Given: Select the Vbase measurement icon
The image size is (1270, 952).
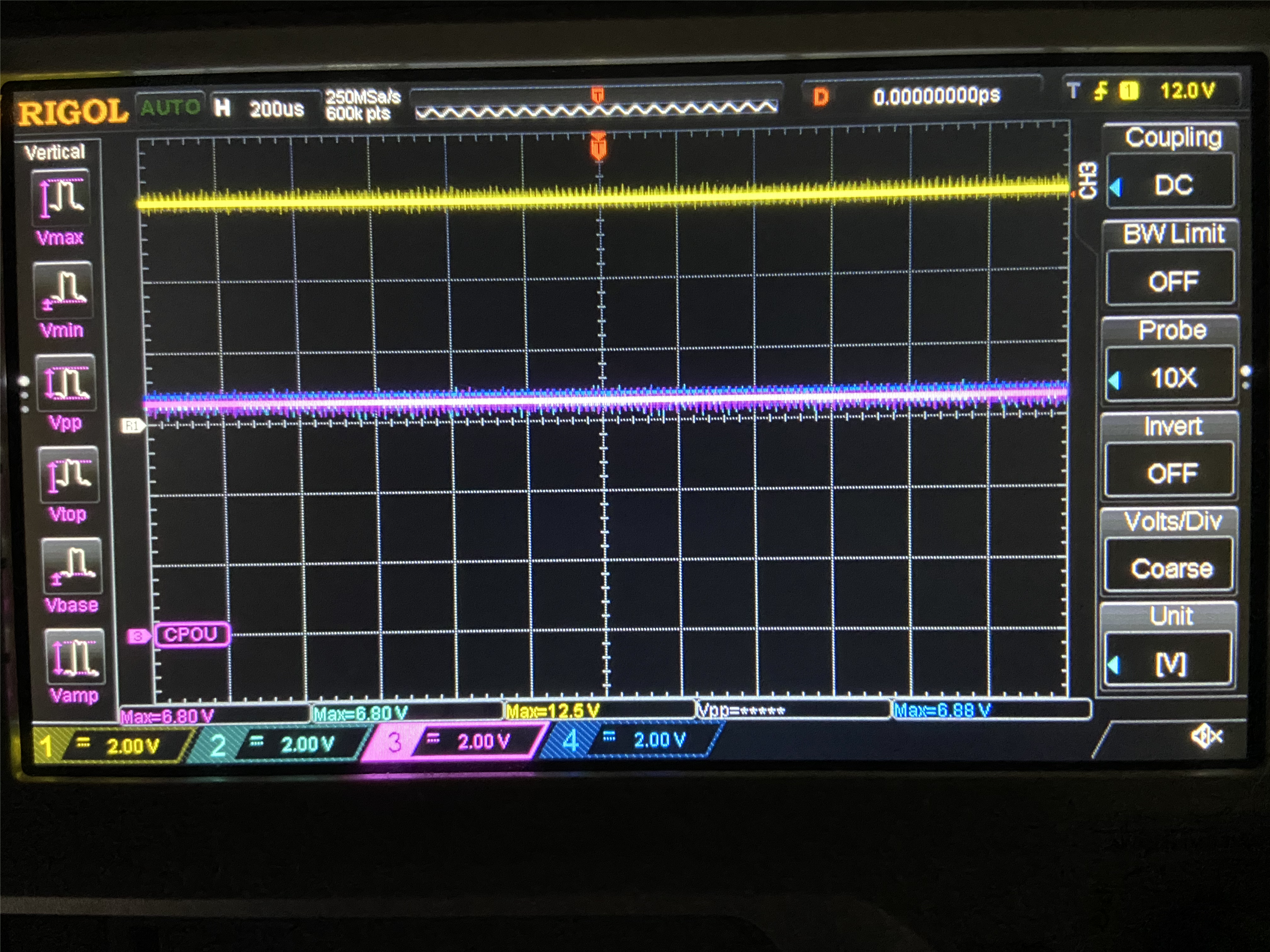Looking at the screenshot, I should click(72, 566).
